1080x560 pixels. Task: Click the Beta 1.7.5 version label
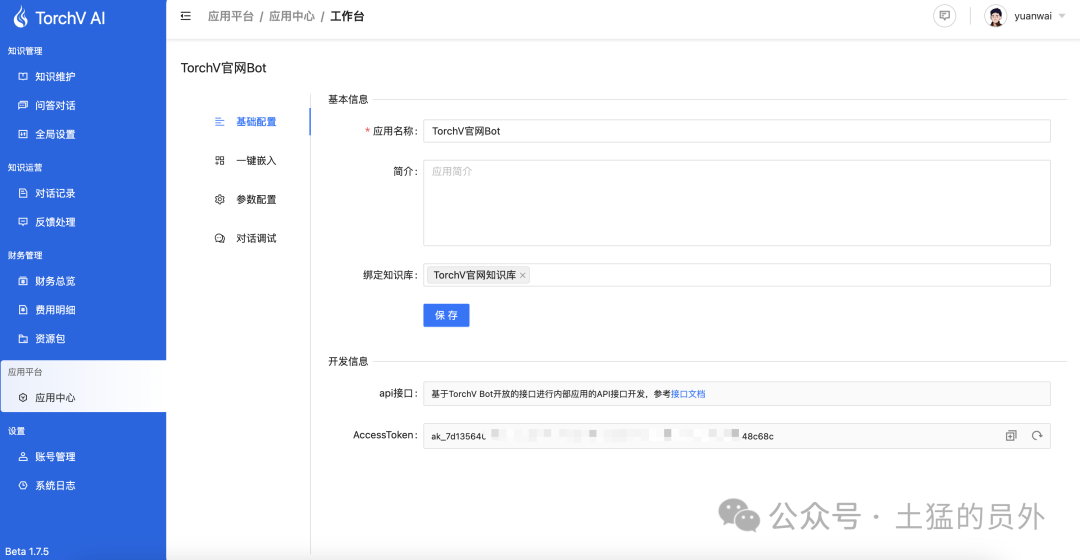(x=27, y=551)
